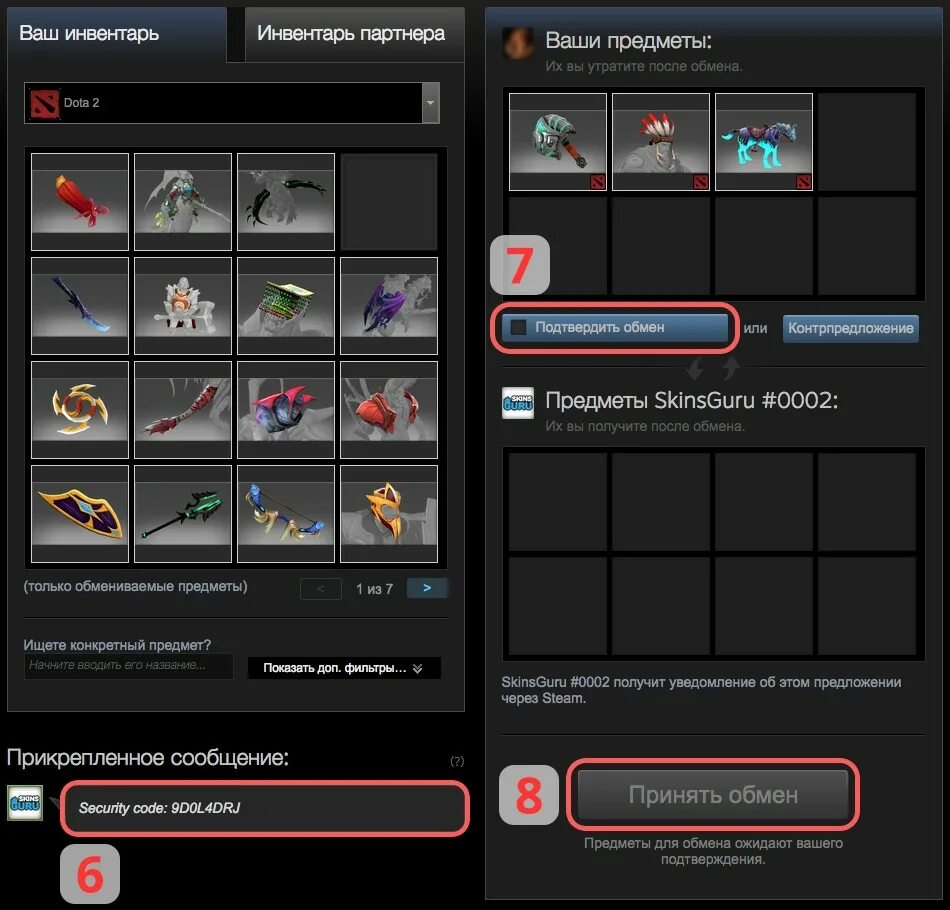Select Security code: 9D0L4DRJ message text

click(x=159, y=808)
